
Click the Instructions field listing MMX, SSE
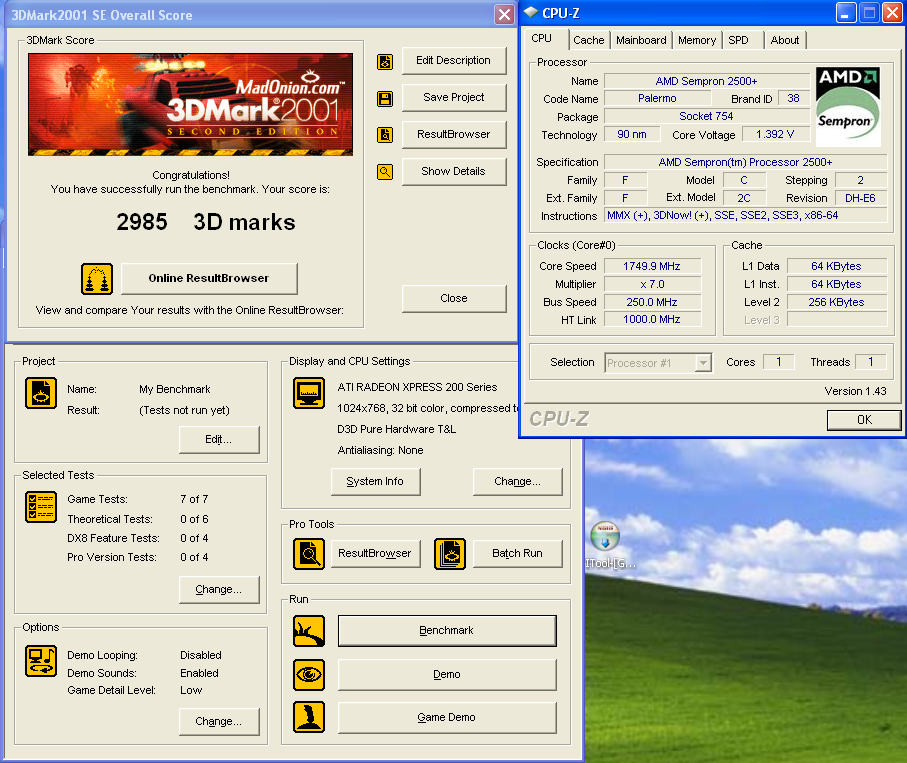745,216
